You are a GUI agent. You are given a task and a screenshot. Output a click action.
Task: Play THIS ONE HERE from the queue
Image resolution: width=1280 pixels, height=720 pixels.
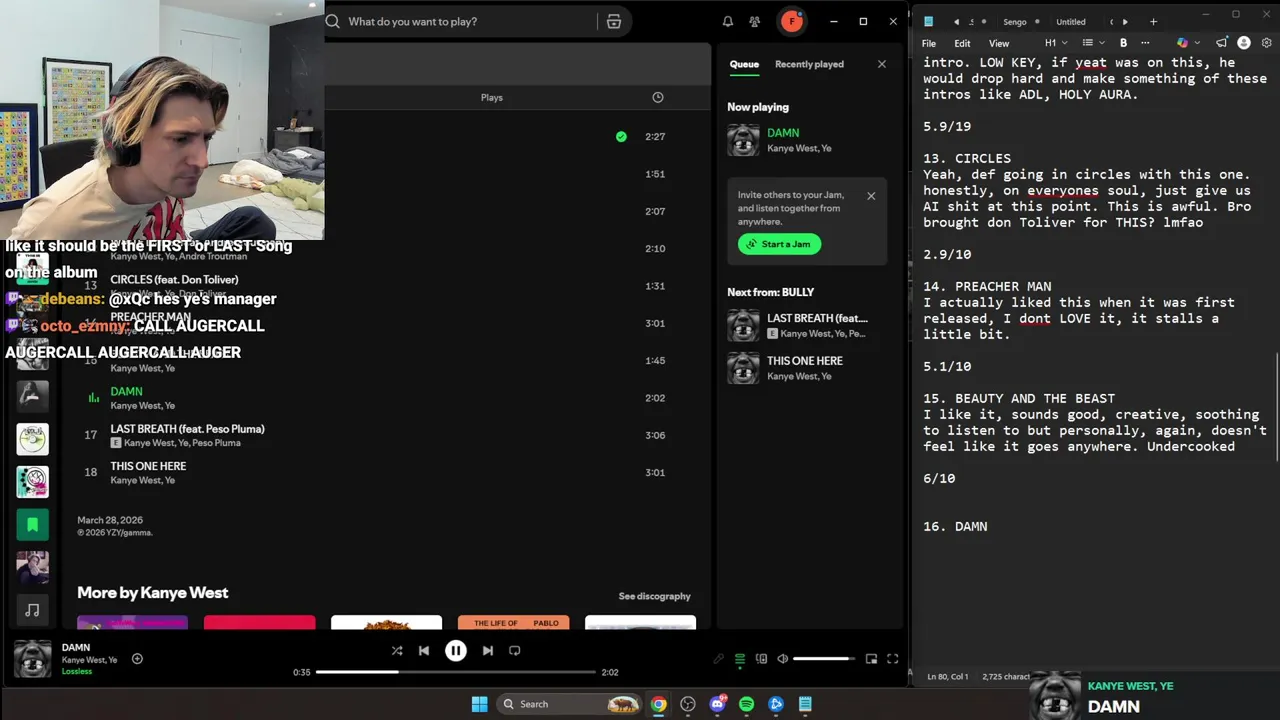tap(807, 368)
